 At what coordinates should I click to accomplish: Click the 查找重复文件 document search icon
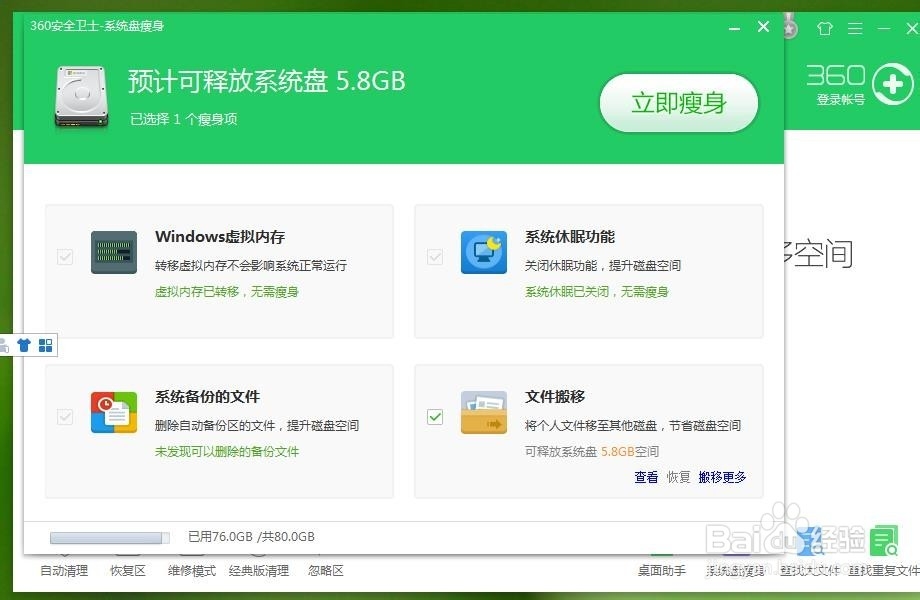(x=884, y=540)
